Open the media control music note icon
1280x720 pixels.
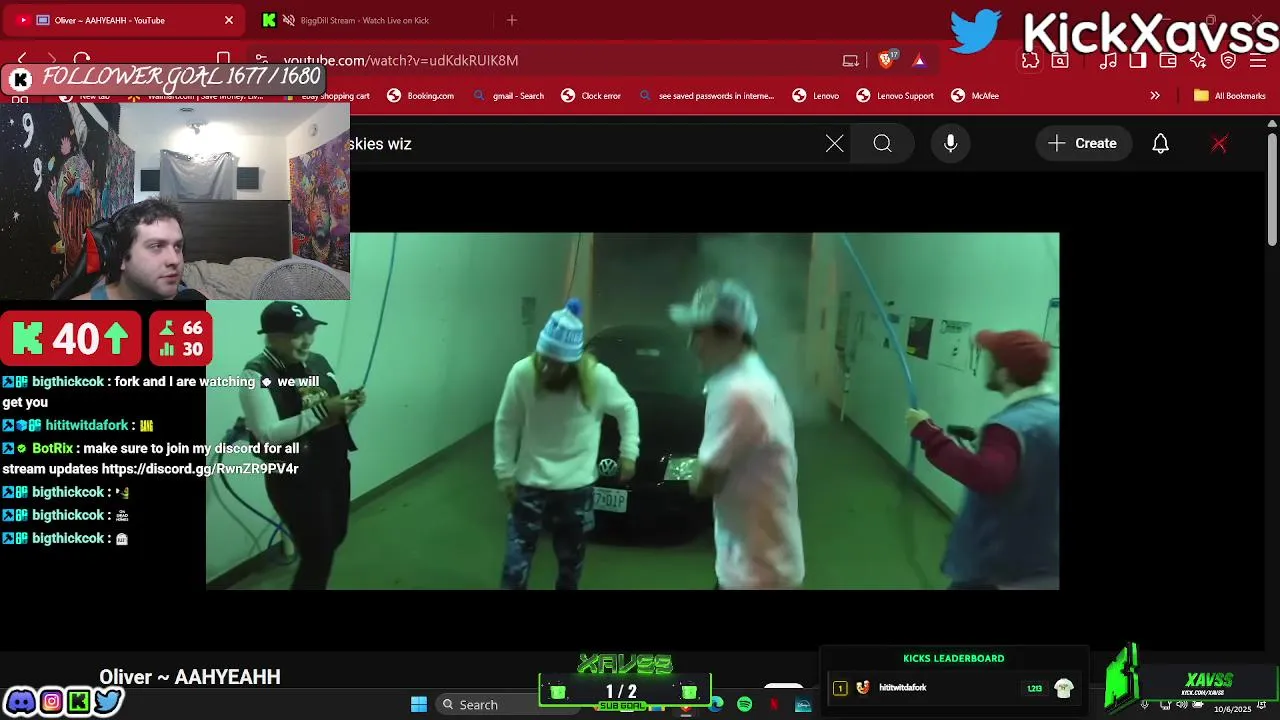point(1108,60)
